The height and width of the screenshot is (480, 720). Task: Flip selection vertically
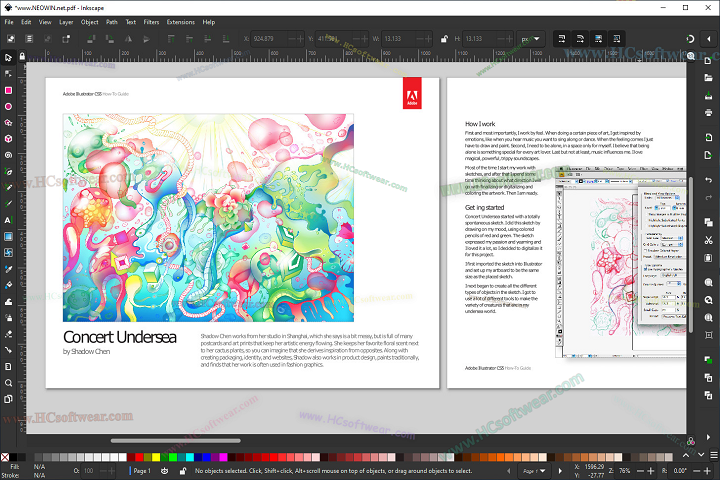[x=146, y=39]
